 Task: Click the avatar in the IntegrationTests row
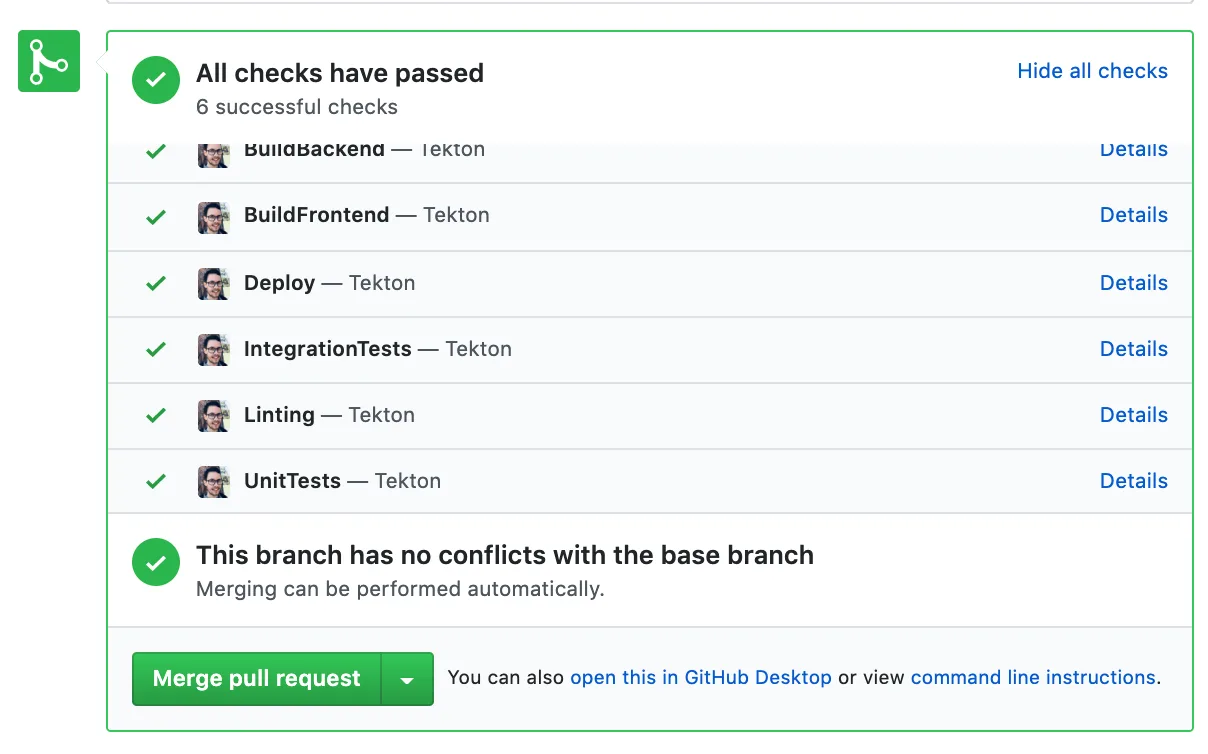214,350
